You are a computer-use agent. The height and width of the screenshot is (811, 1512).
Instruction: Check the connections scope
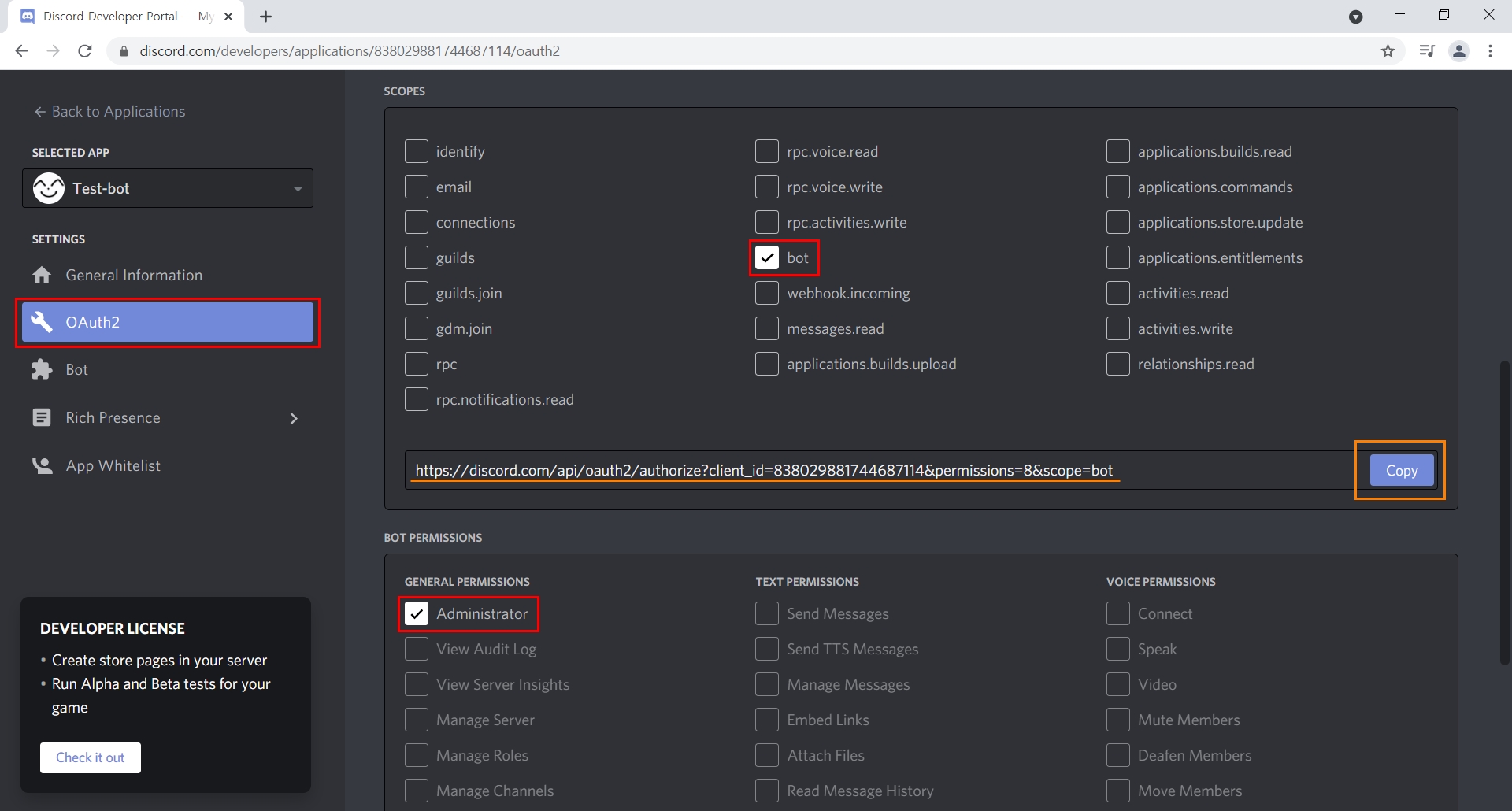[x=416, y=222]
